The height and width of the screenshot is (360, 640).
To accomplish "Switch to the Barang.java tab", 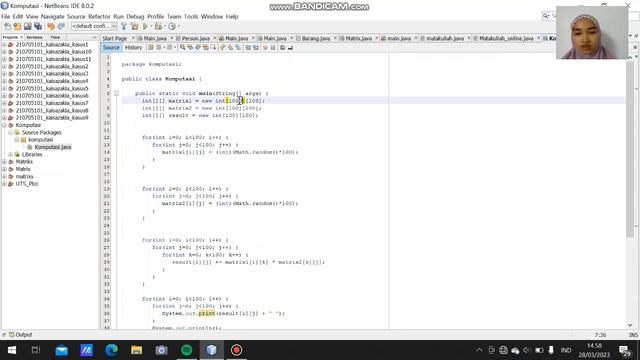I will 316,38.
